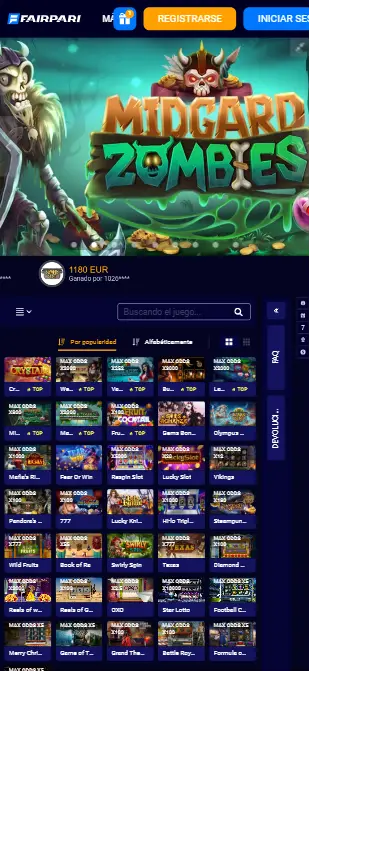392x850 pixels.
Task: Collapse the side panel with double-arrow icon
Action: [x=276, y=311]
